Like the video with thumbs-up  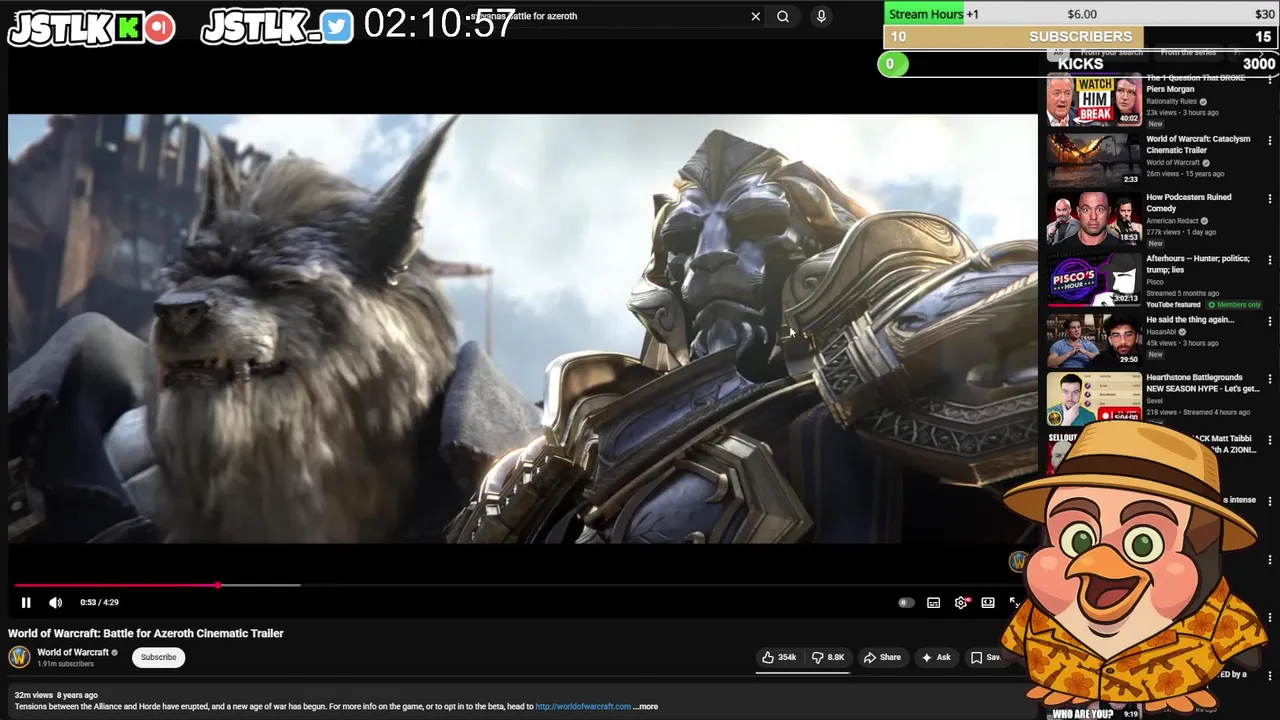pyautogui.click(x=779, y=657)
